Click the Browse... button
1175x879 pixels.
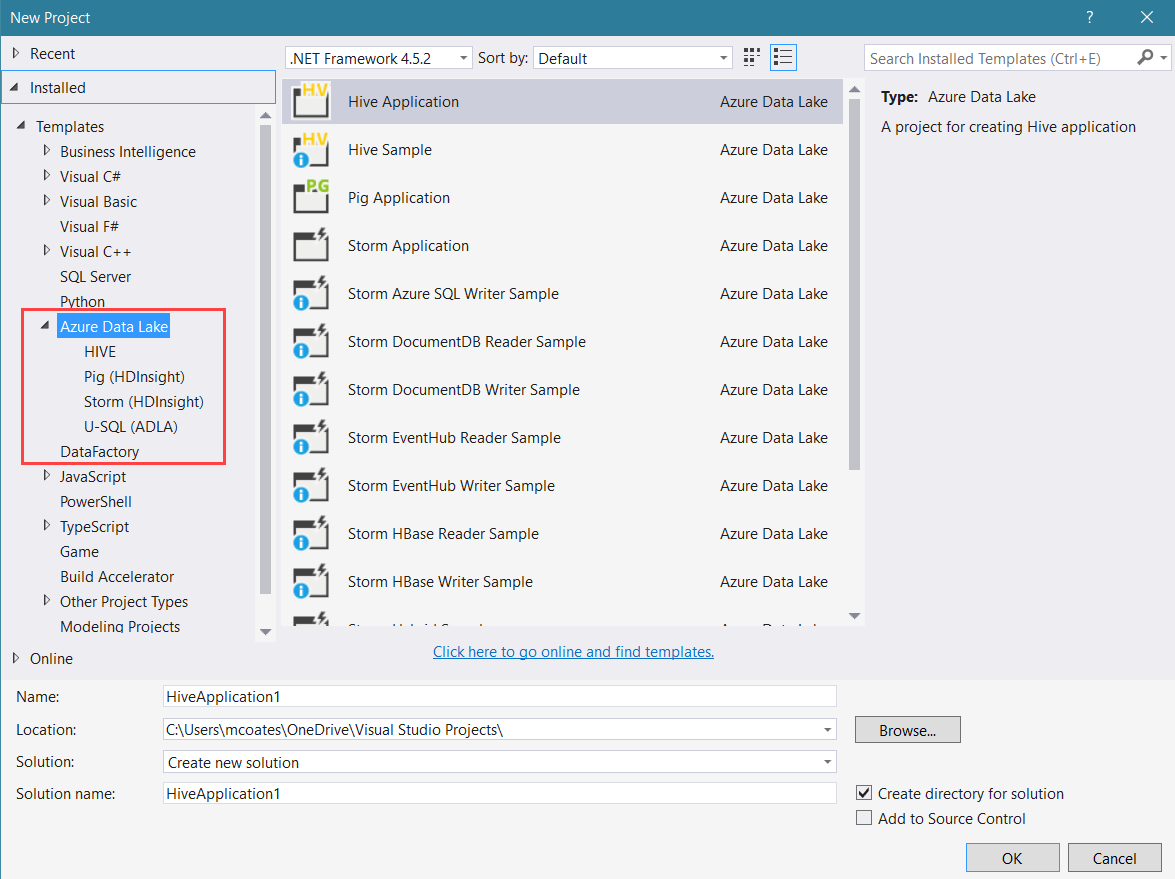point(907,730)
